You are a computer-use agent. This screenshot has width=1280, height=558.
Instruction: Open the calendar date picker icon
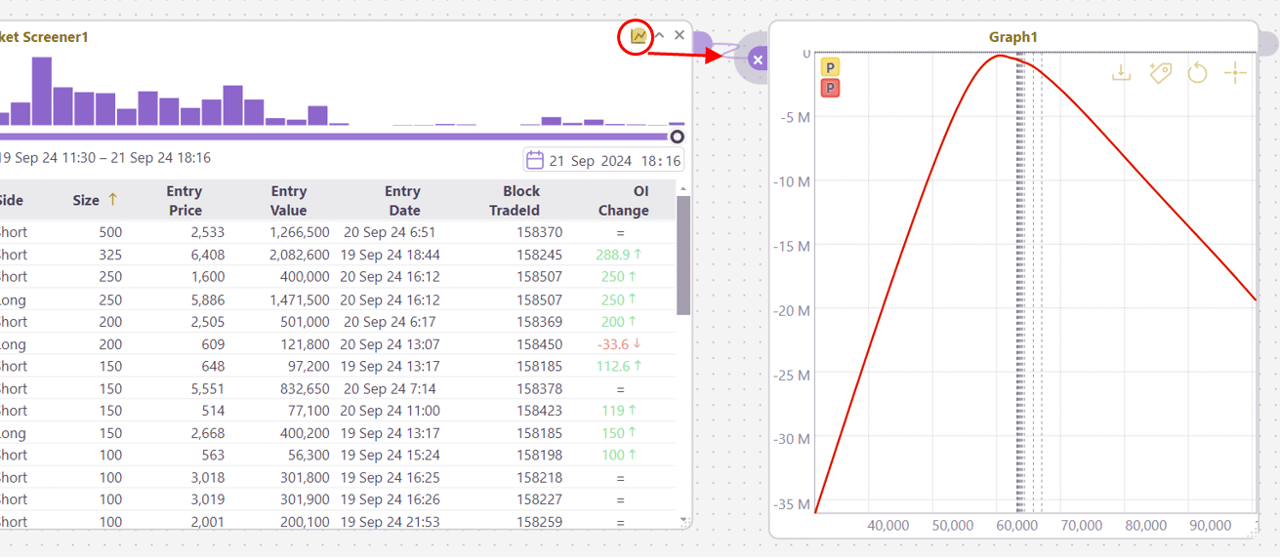tap(535, 160)
